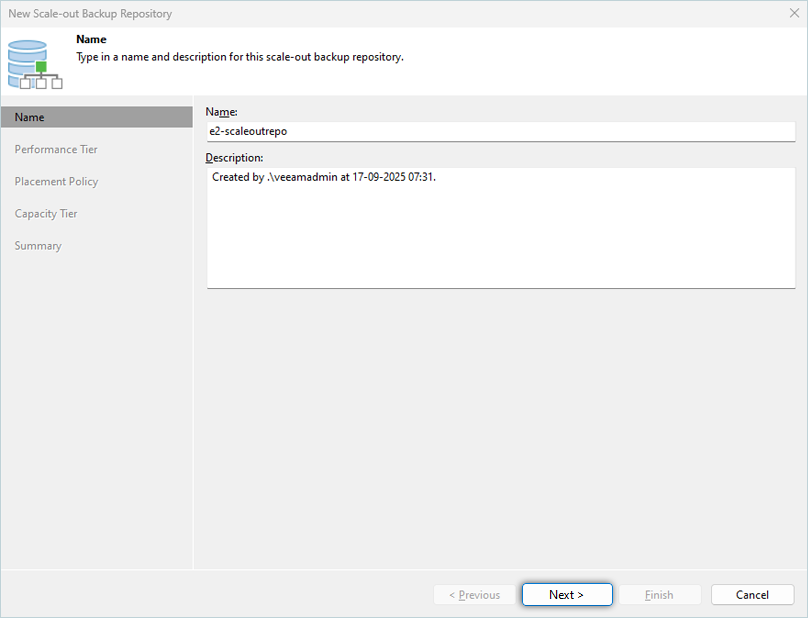Click the bold 'Name' header heading
Image resolution: width=808 pixels, height=618 pixels.
tap(91, 39)
